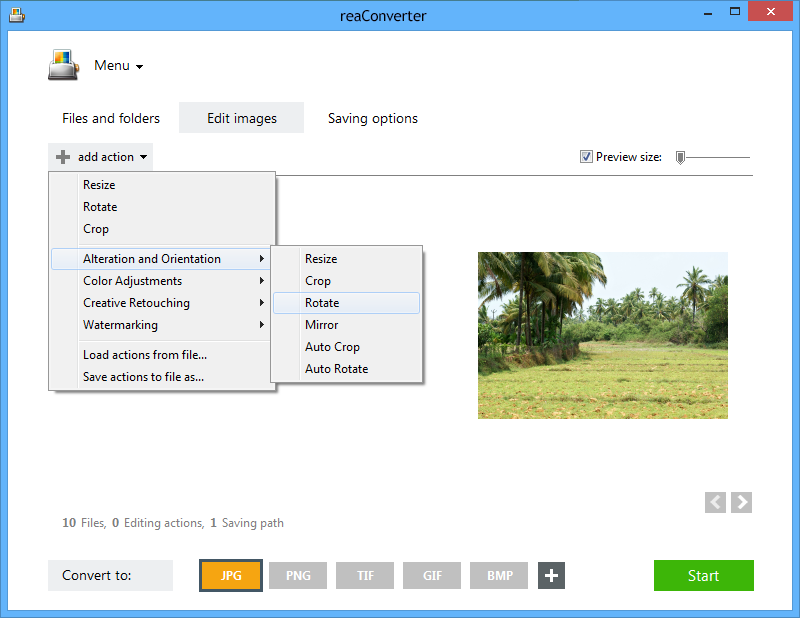Expand the Color Adjustments submenu

(x=160, y=281)
